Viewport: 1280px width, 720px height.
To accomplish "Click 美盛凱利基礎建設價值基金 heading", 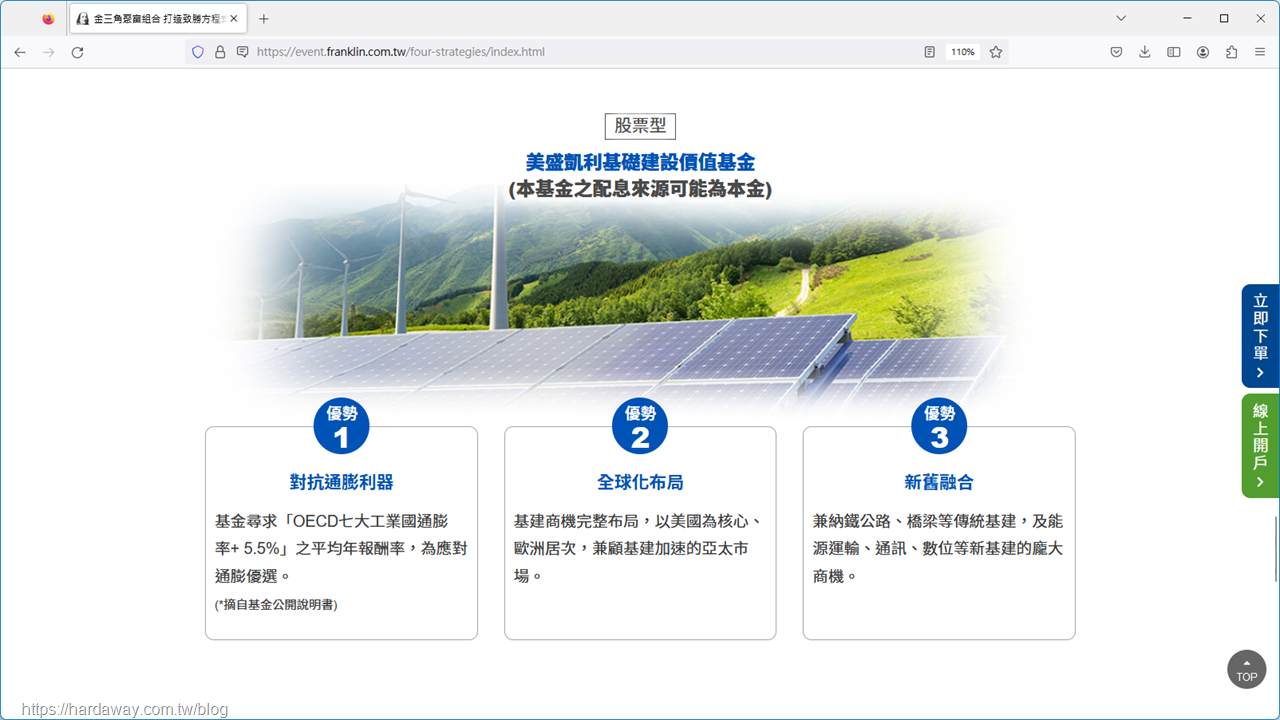I will 640,162.
